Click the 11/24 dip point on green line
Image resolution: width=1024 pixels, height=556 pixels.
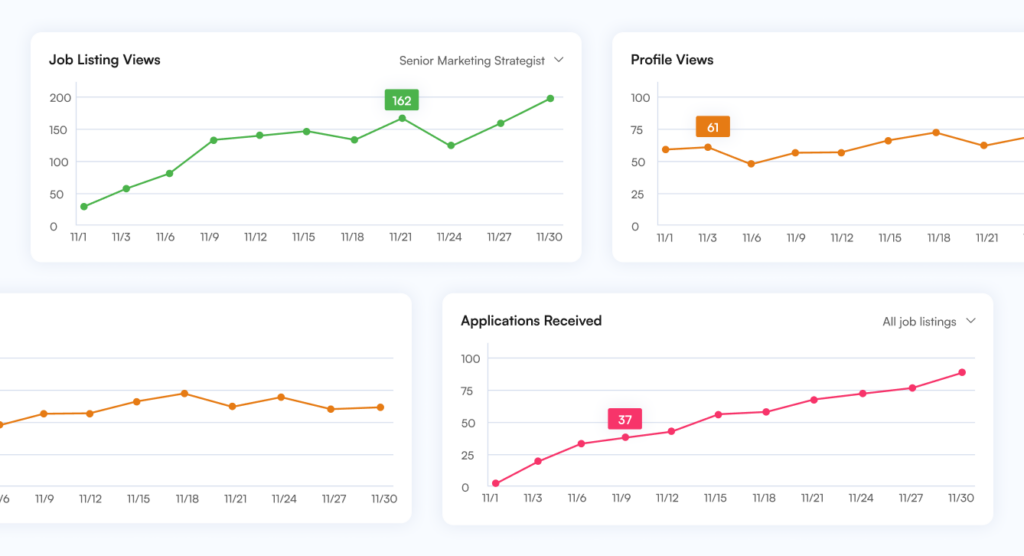(451, 146)
